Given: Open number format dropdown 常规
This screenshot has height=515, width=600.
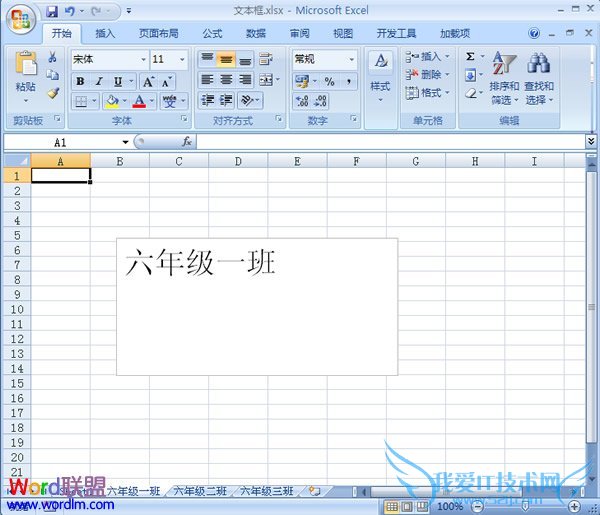Looking at the screenshot, I should (x=351, y=59).
